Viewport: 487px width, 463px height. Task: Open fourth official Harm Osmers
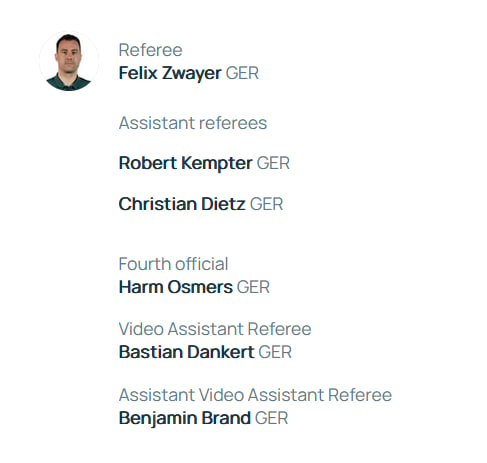(x=176, y=287)
